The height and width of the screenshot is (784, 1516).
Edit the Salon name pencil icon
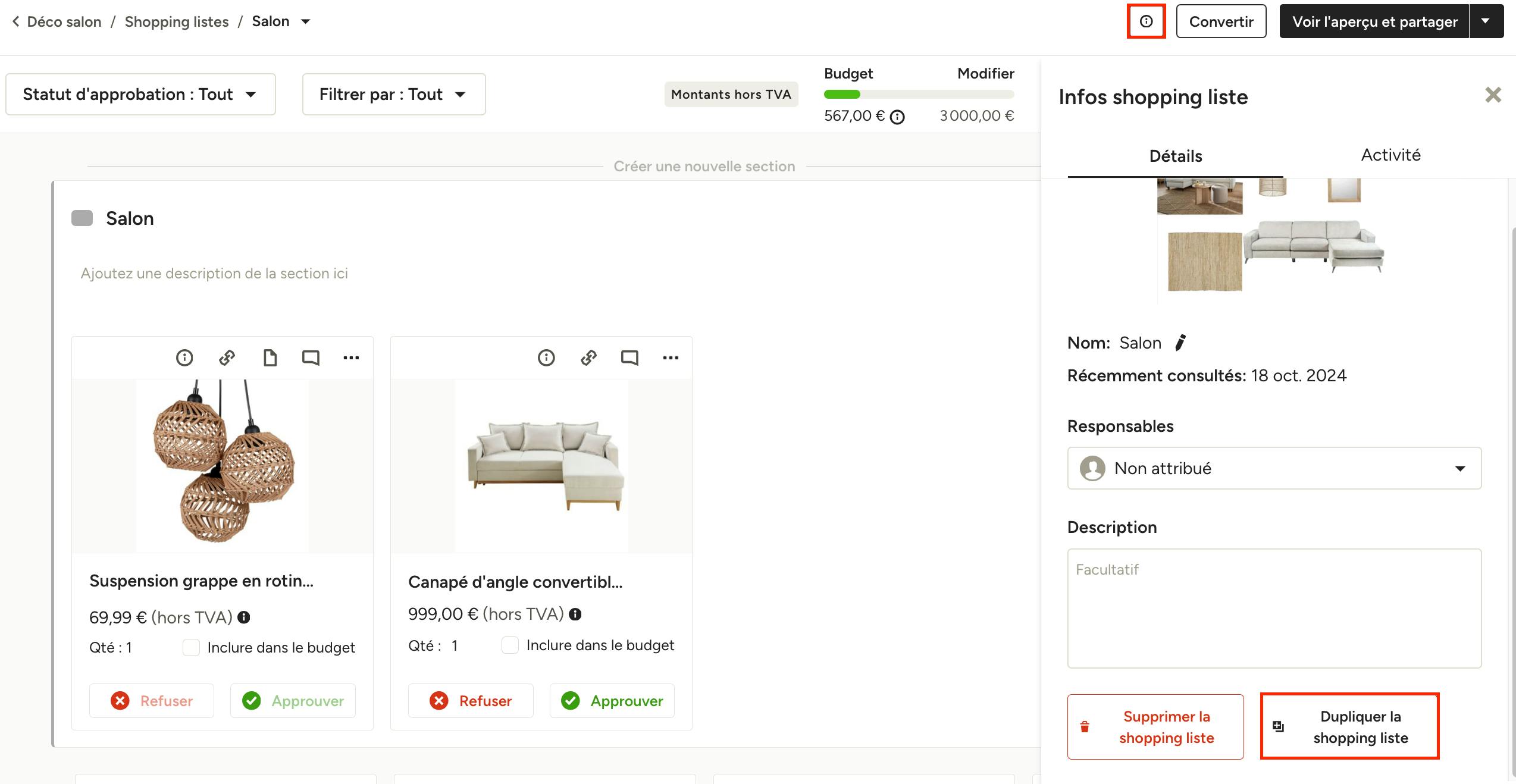coord(1180,343)
